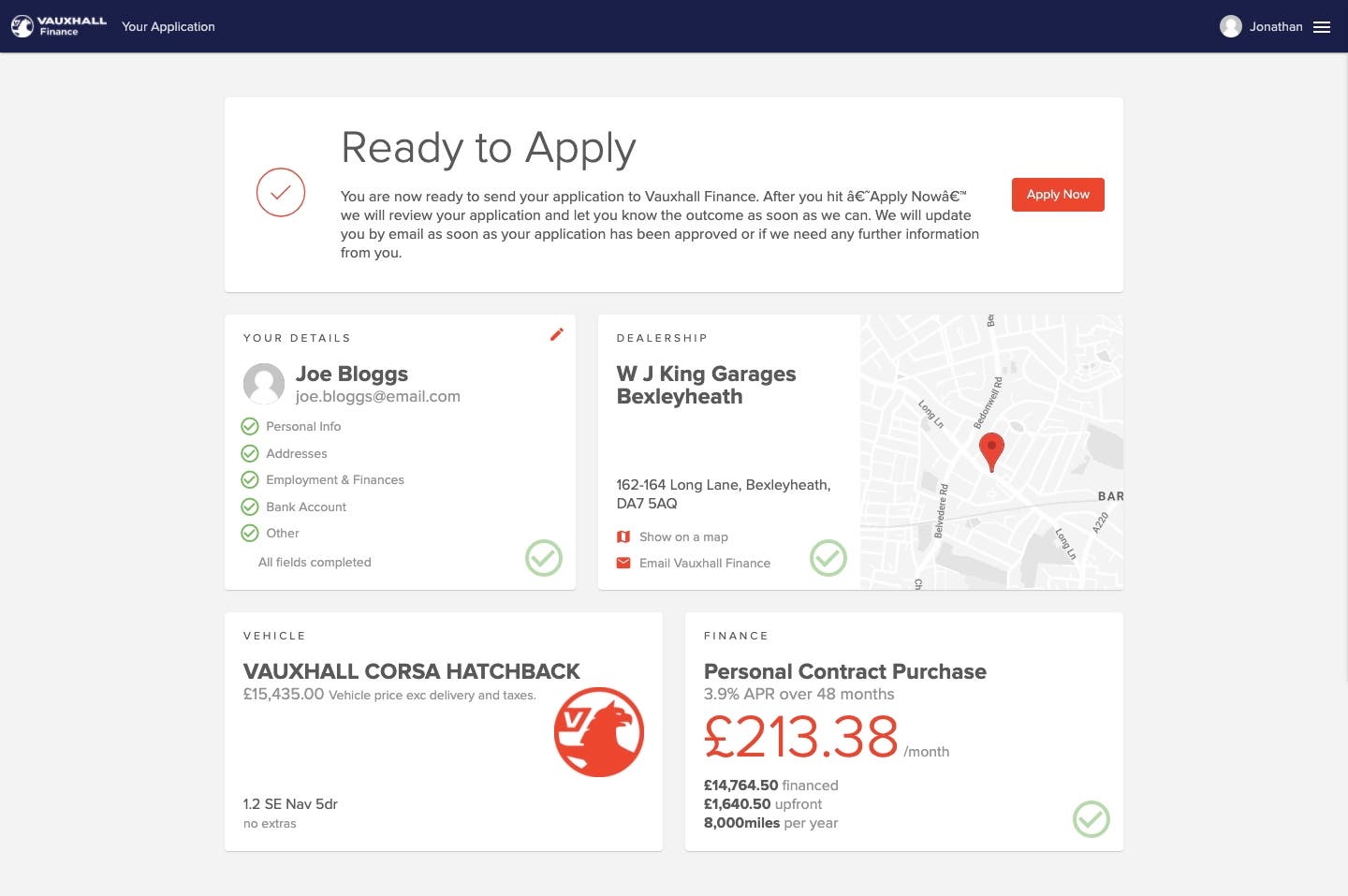This screenshot has width=1348, height=896.
Task: Click the £15,435.00 vehicle price
Action: coord(284,695)
